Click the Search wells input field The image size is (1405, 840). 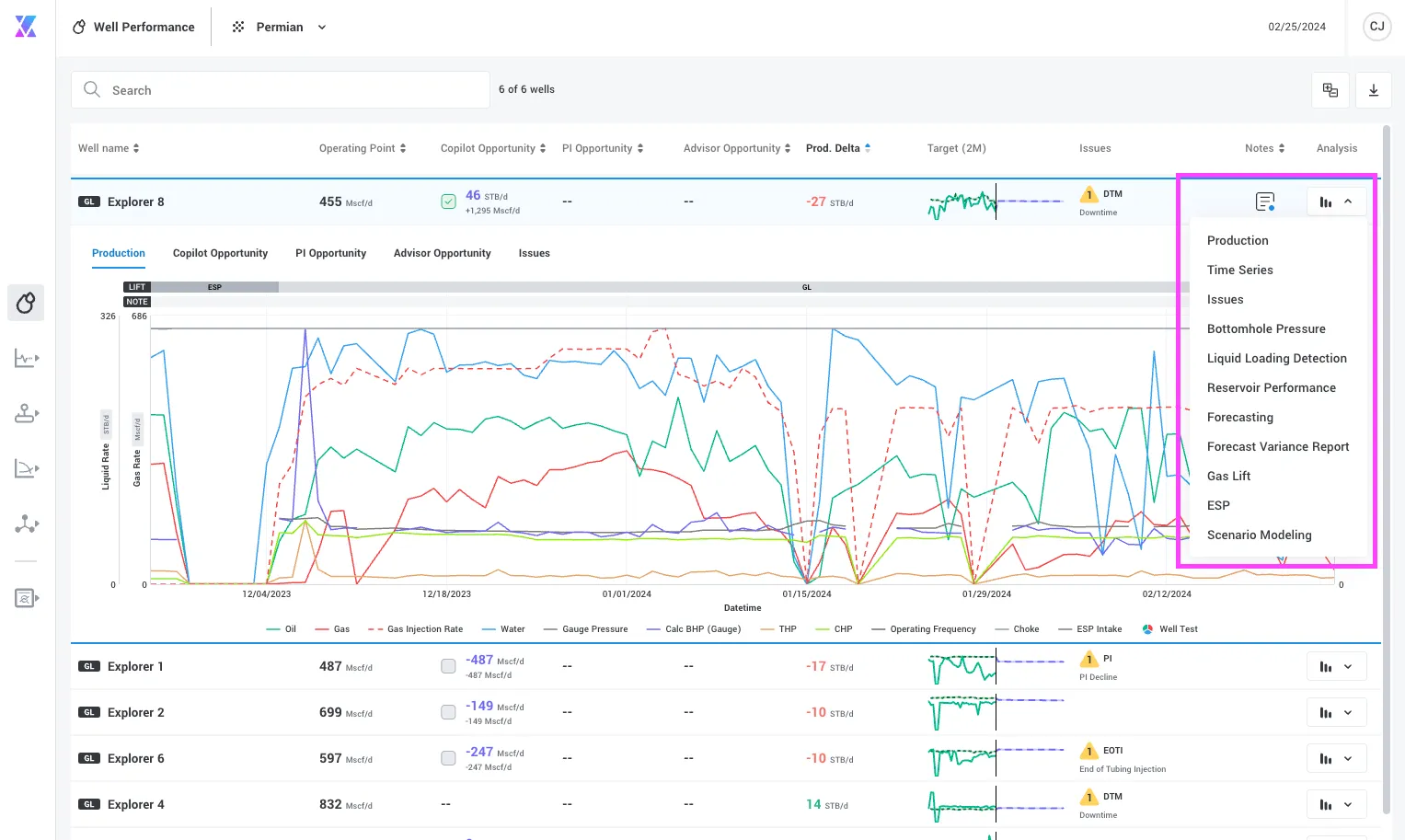(281, 90)
